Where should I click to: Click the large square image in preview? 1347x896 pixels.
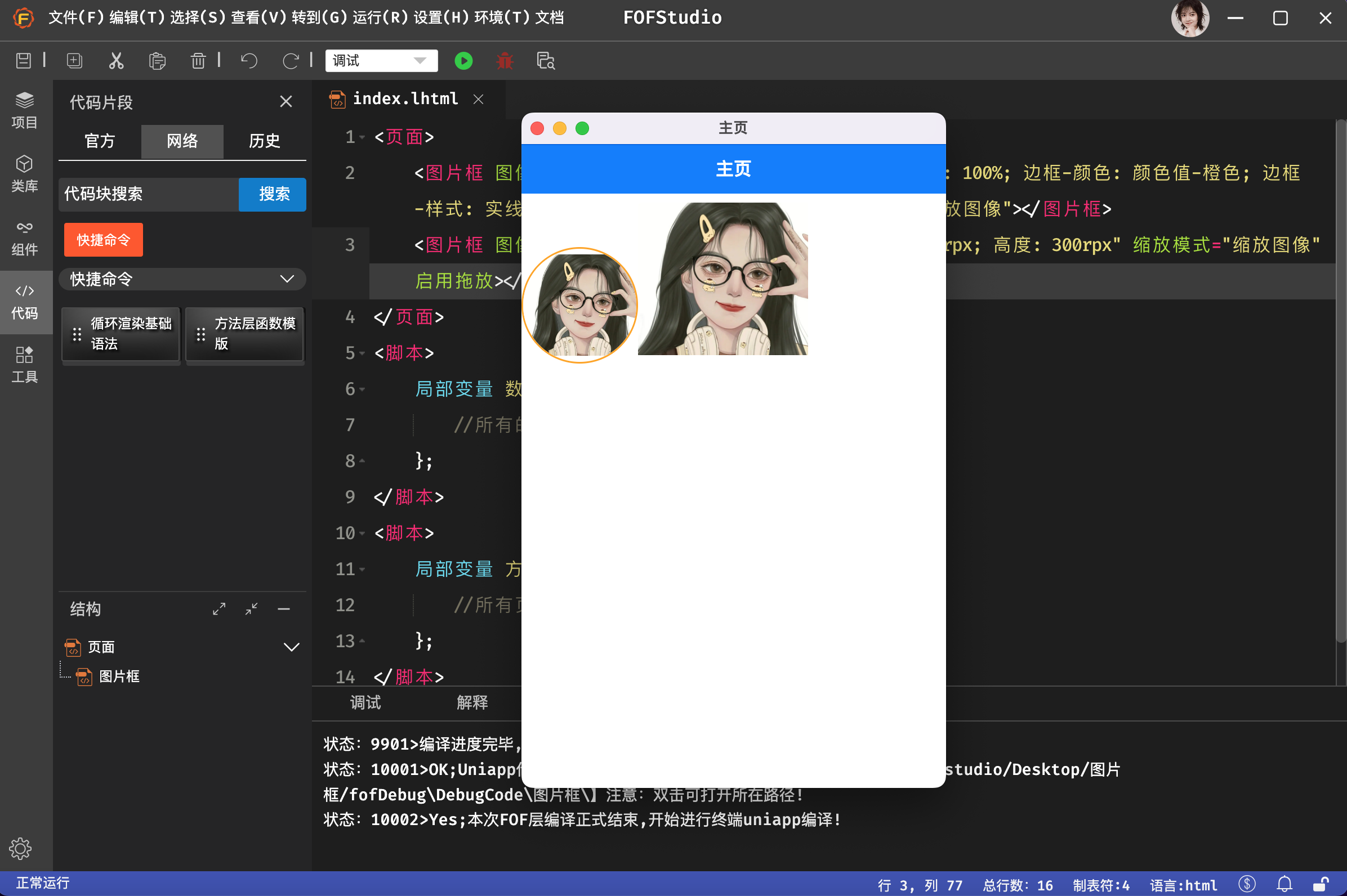(x=722, y=279)
